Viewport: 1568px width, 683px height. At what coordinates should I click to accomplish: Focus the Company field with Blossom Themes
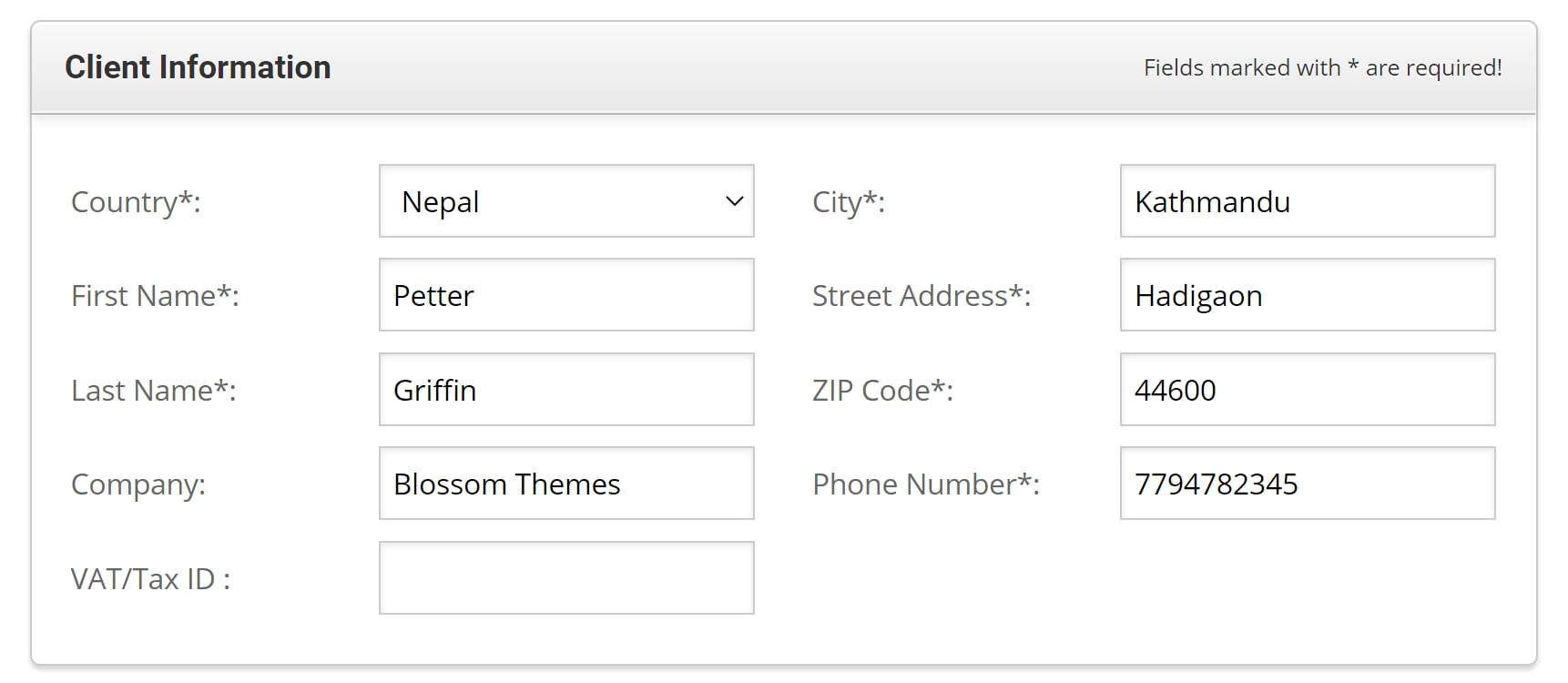tap(566, 484)
